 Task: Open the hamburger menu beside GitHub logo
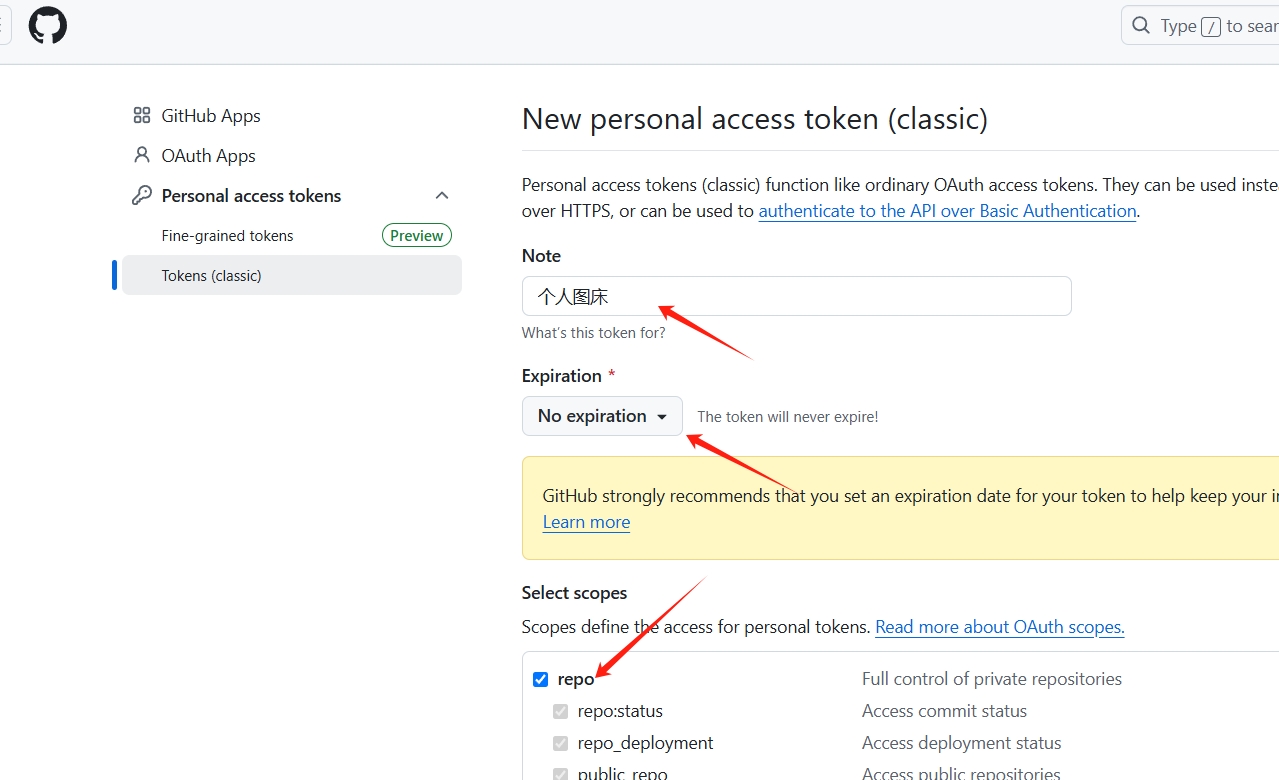(4, 25)
